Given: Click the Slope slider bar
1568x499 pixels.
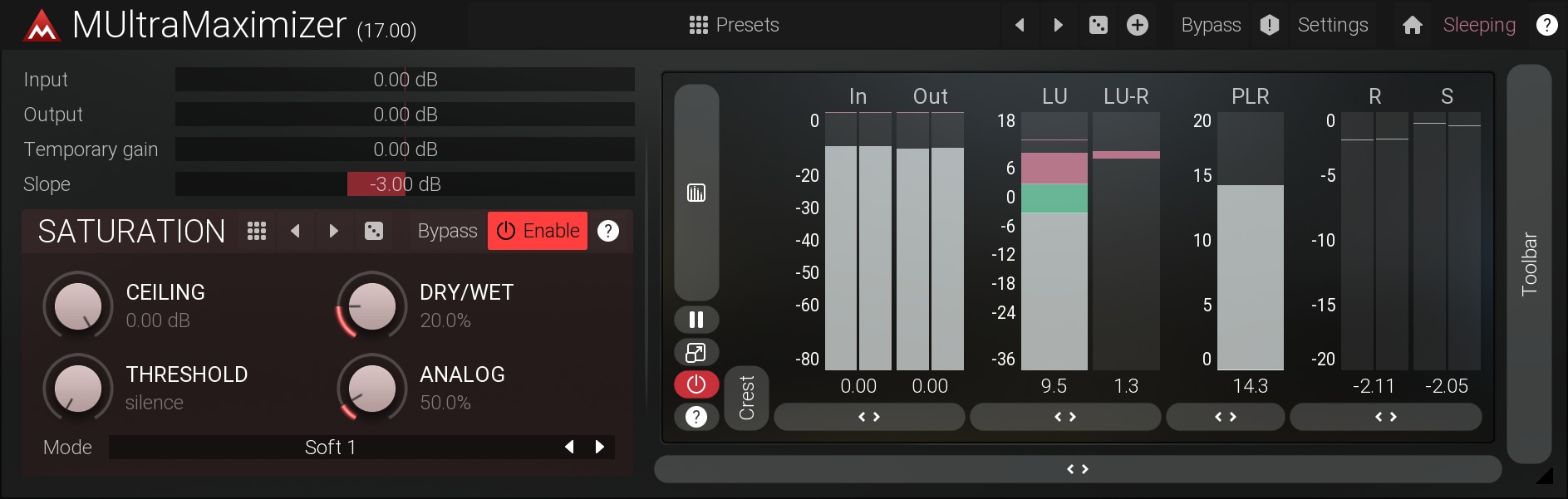Looking at the screenshot, I should [405, 184].
